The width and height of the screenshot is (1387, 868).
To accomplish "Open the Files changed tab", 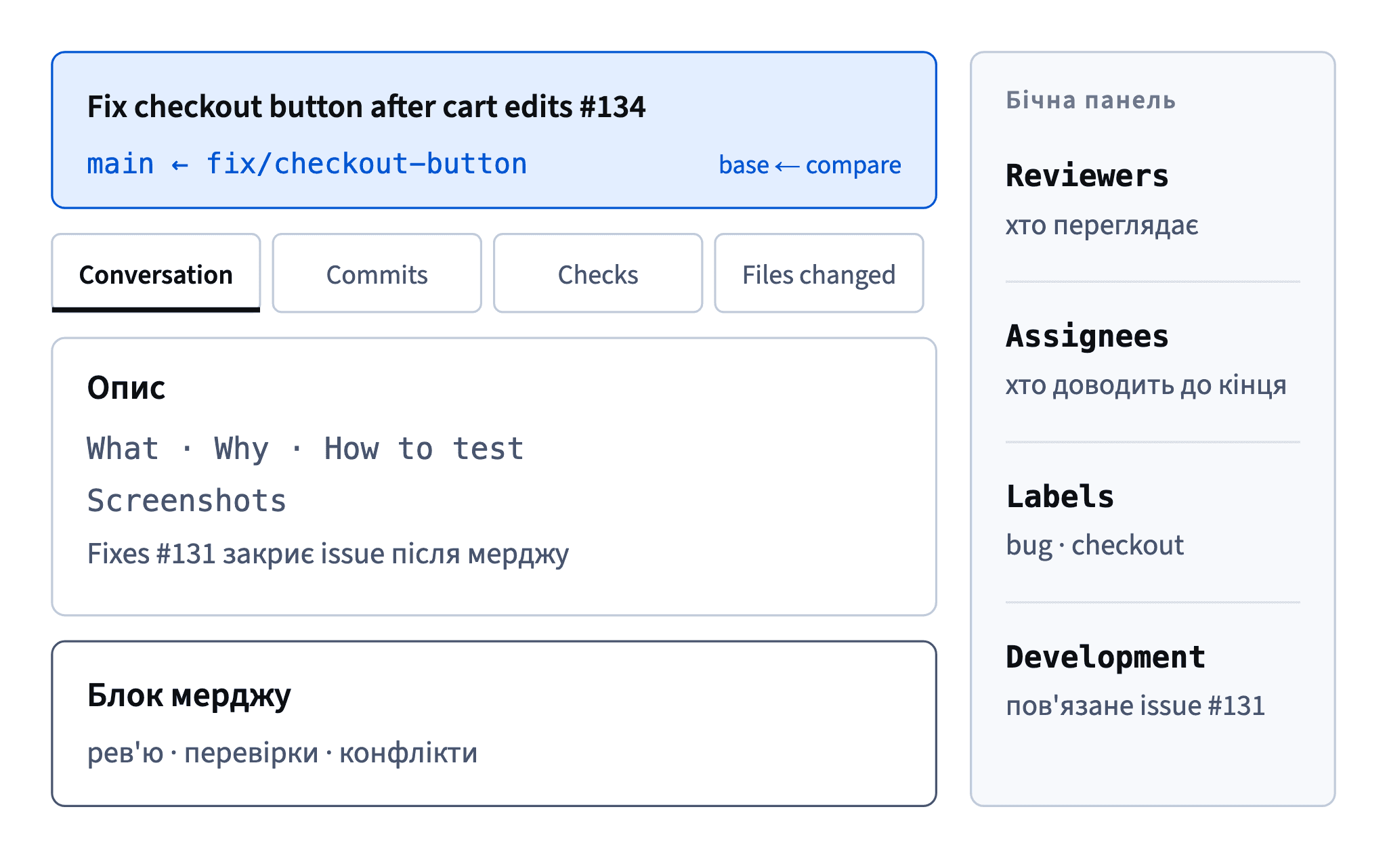I will click(819, 274).
